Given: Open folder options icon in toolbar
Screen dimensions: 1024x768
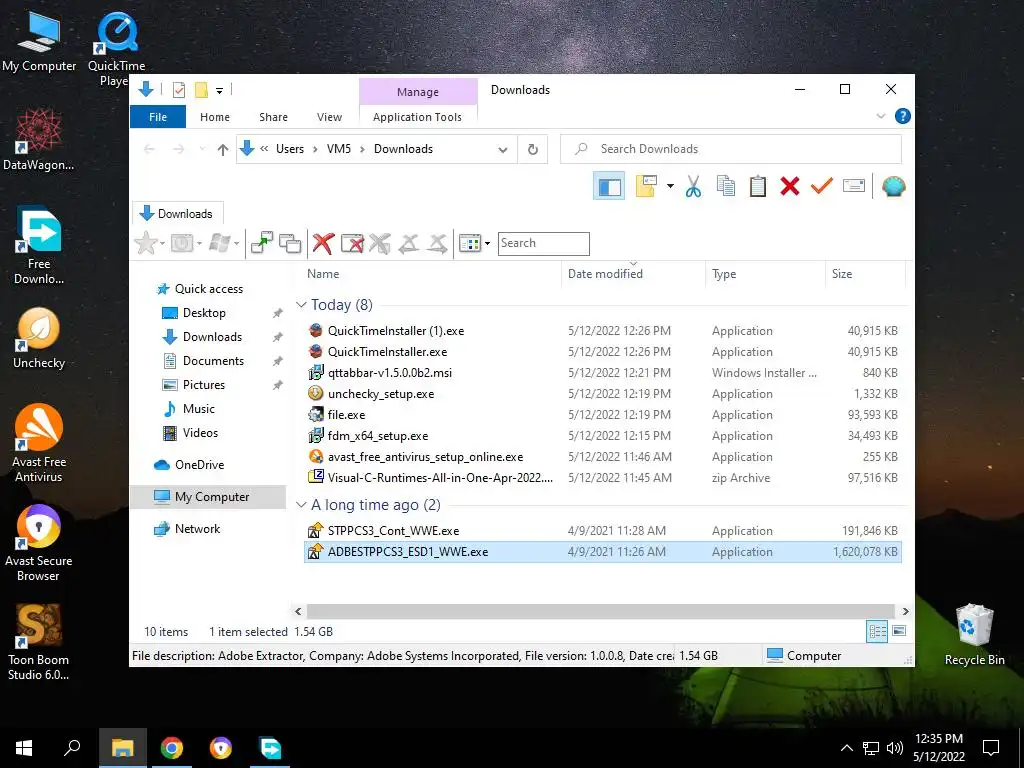Looking at the screenshot, I should (646, 187).
